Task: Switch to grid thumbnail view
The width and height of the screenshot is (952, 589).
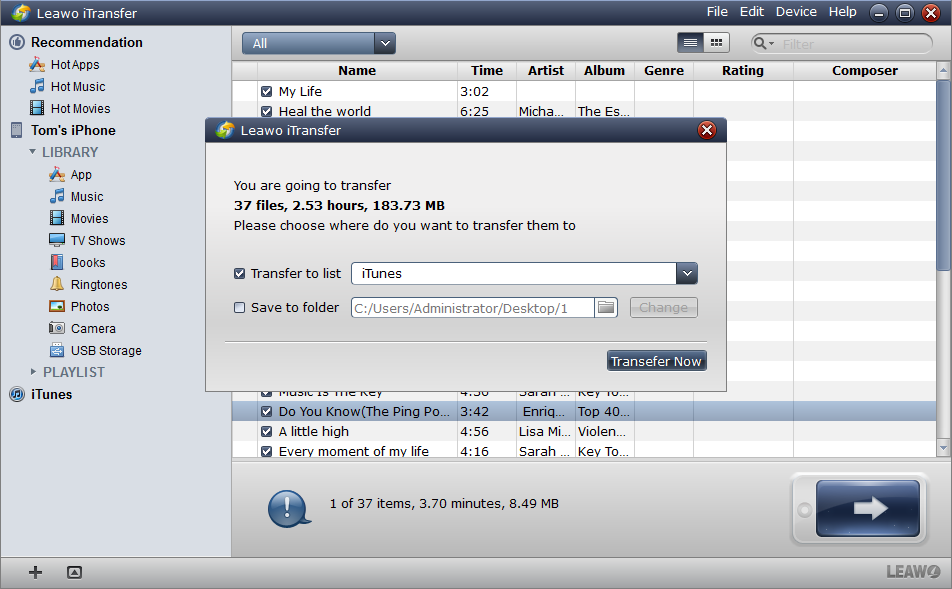Action: tap(716, 43)
